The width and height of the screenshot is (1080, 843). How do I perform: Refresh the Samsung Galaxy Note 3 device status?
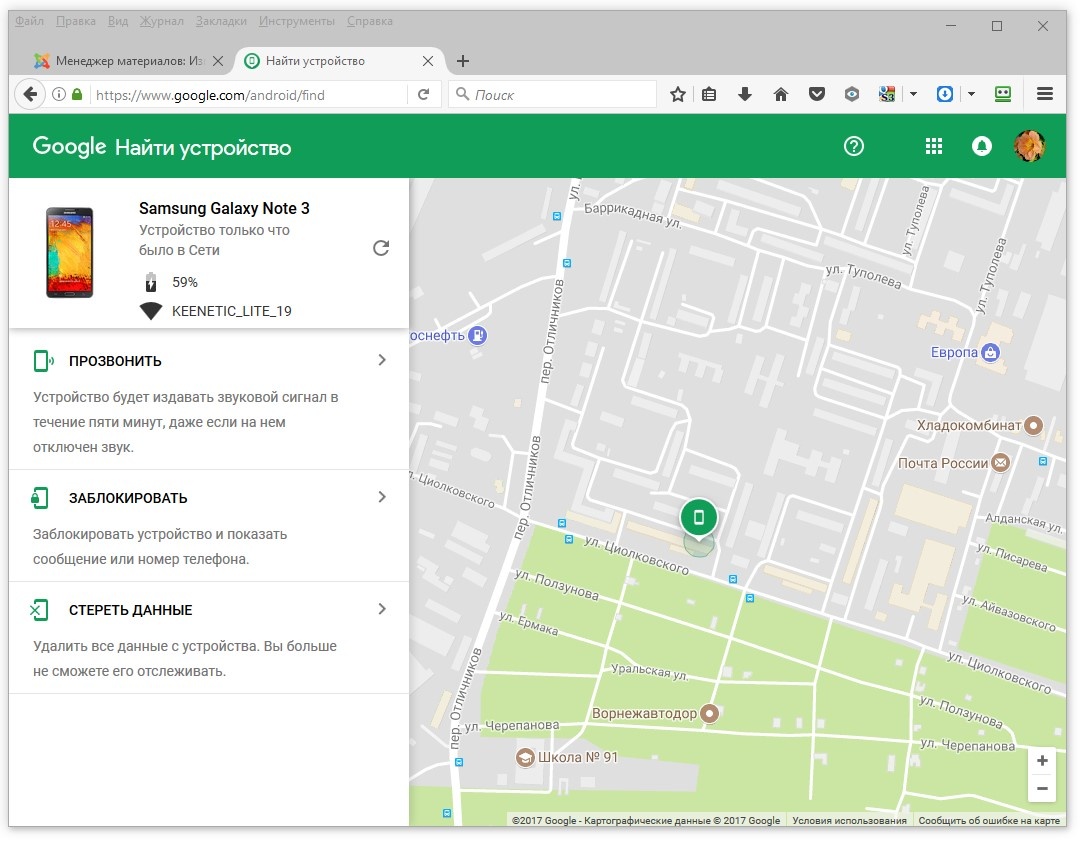381,248
